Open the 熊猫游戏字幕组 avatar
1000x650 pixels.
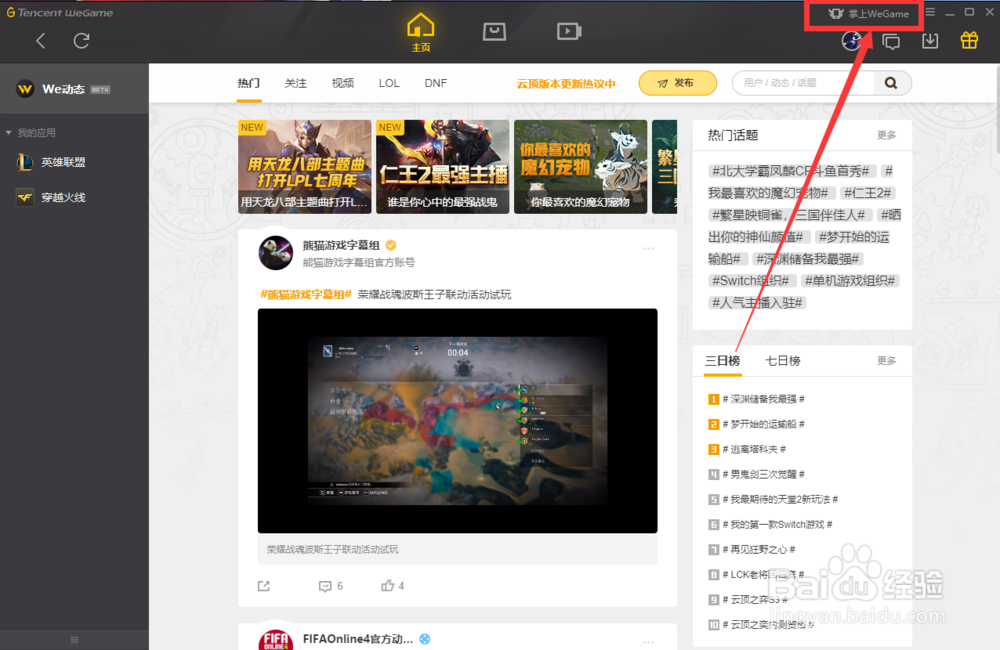[x=276, y=253]
